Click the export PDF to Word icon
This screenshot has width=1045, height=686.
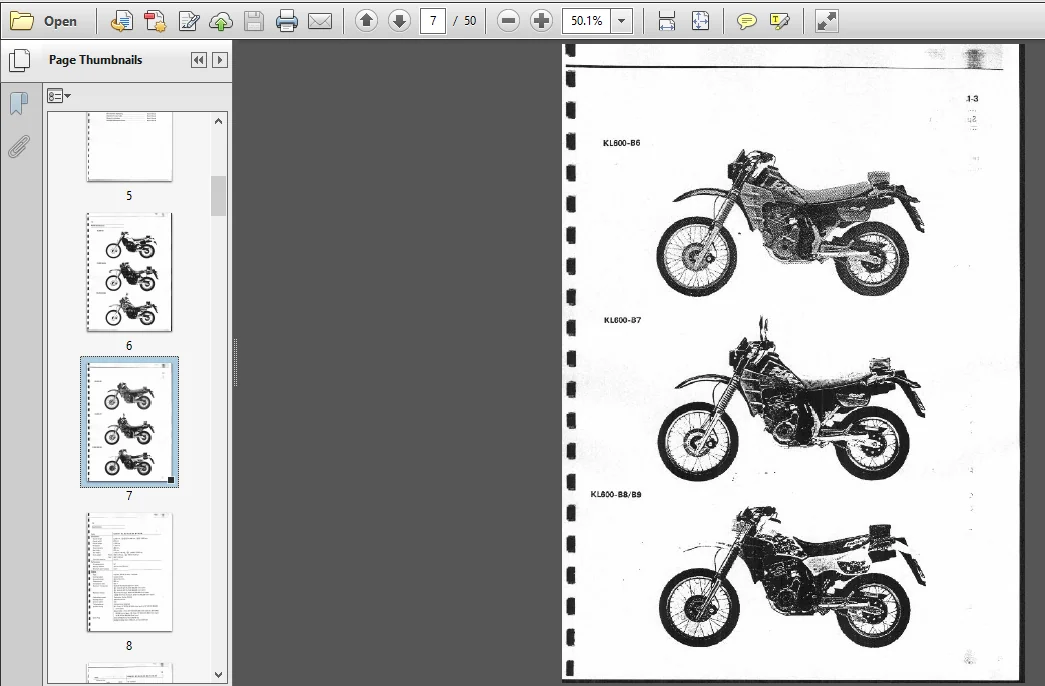coord(121,21)
